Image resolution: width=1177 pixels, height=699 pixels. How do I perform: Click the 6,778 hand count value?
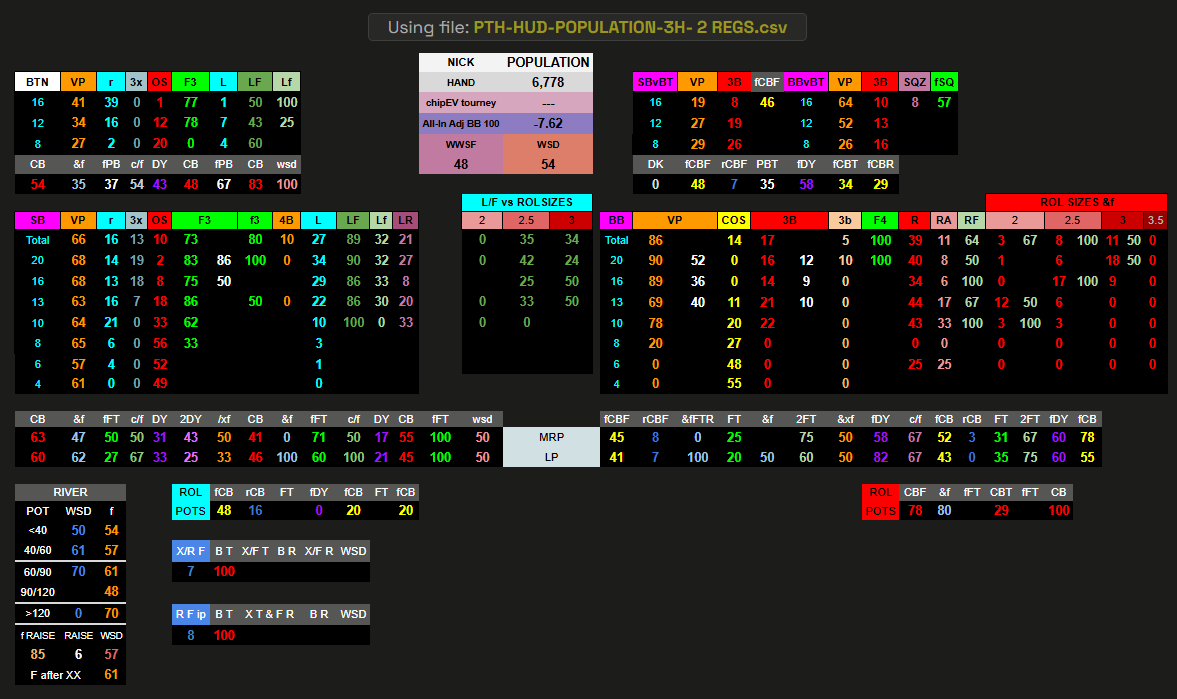click(x=548, y=82)
